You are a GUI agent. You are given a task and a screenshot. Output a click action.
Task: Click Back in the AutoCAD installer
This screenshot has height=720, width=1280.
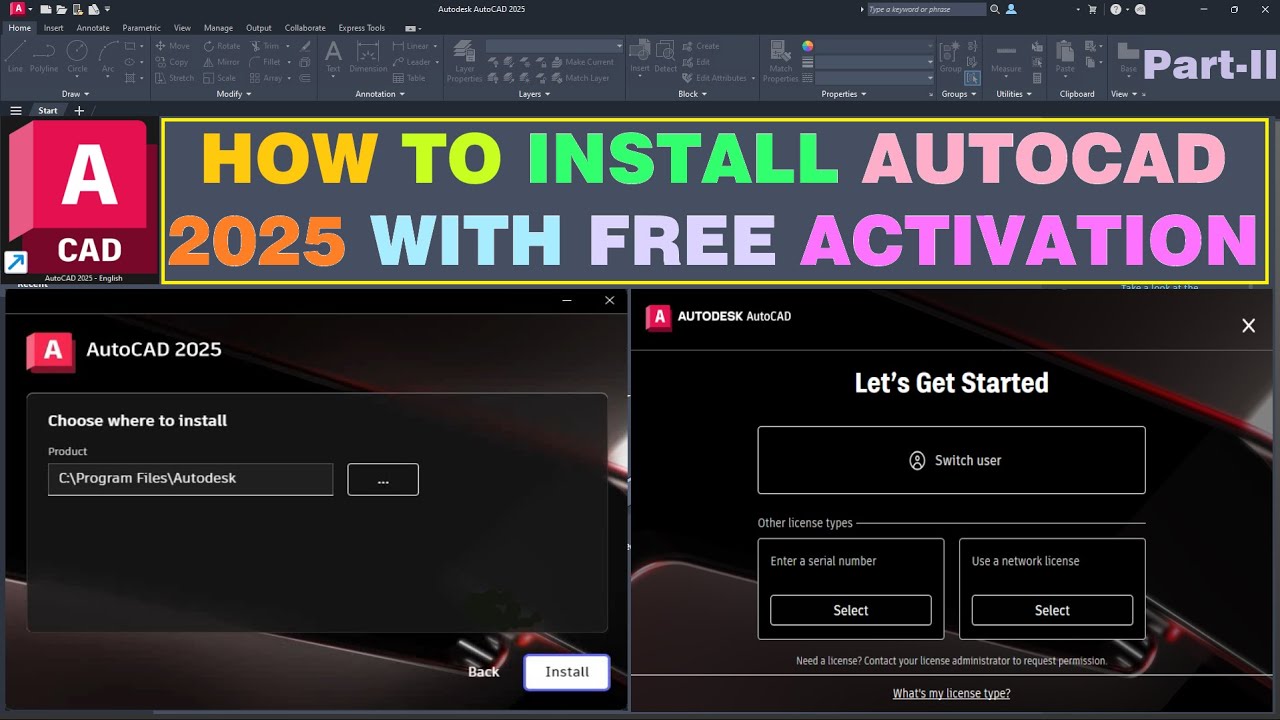[x=483, y=672]
